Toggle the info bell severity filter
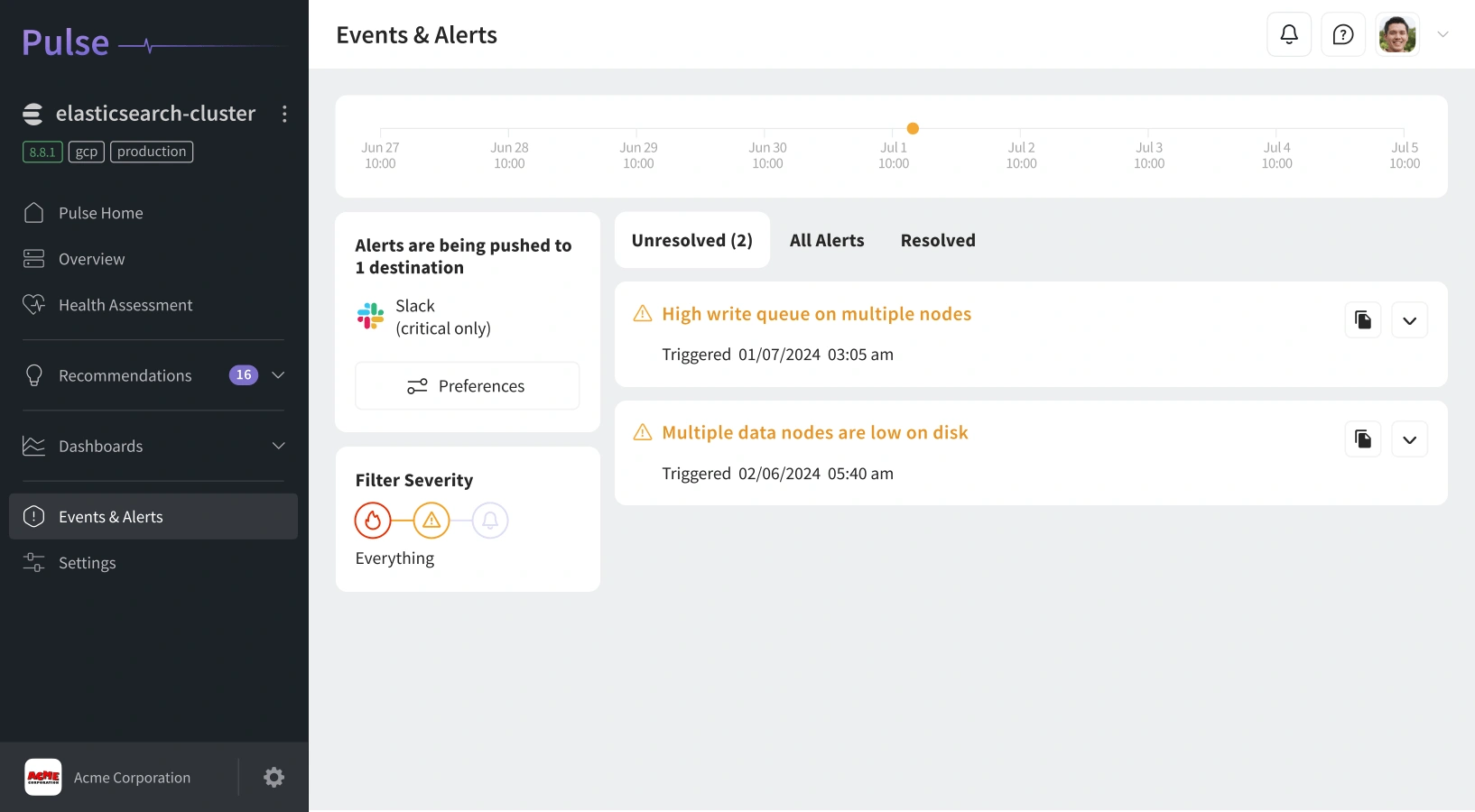The width and height of the screenshot is (1475, 812). coord(490,521)
